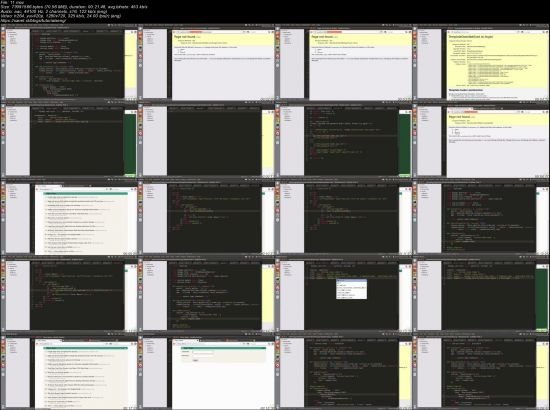Click the TemplateDoesNotExist heading text
The width and height of the screenshot is (550, 410).
471,36
